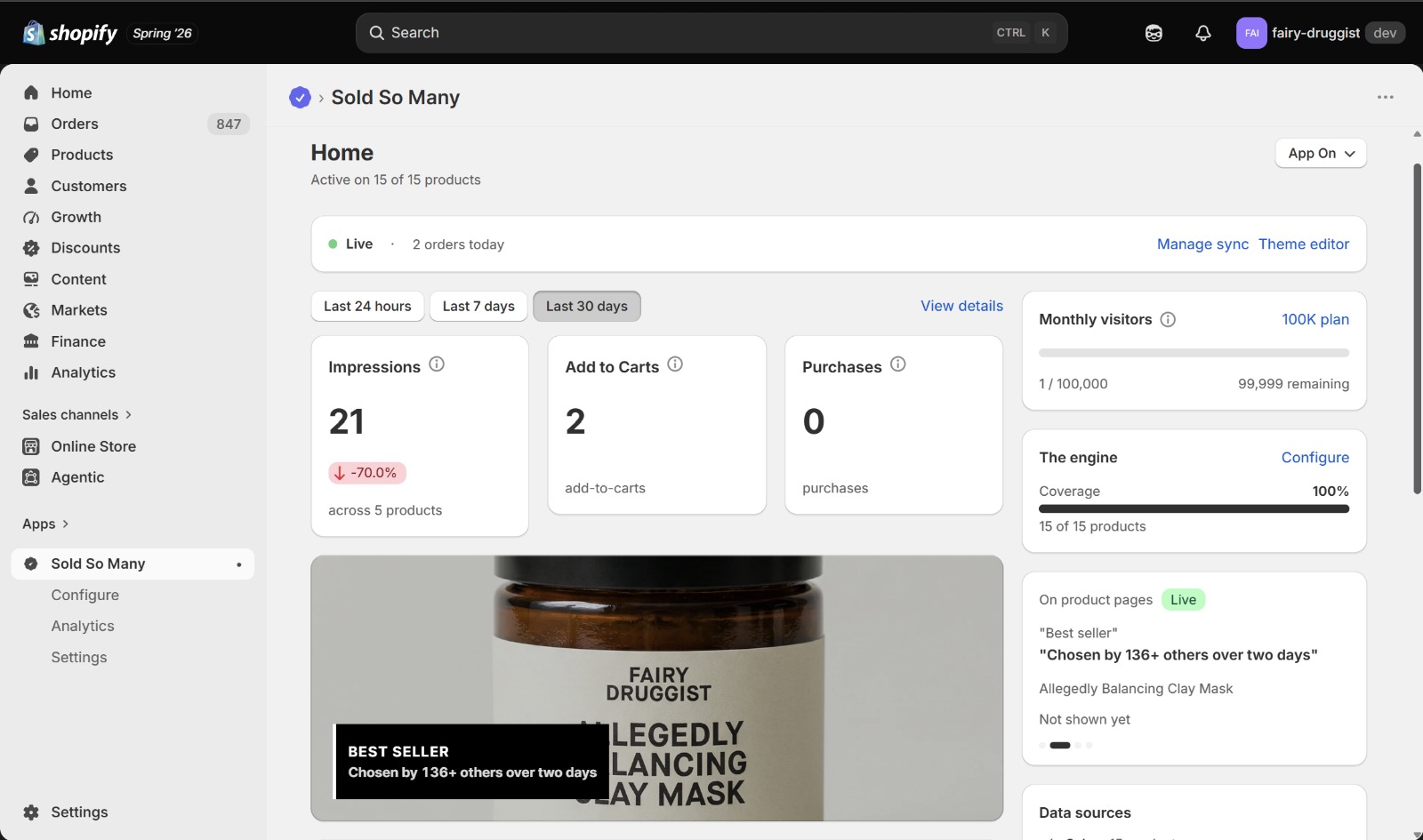Click the Markets globe icon
Screen dimensions: 1423x840
coord(31,310)
